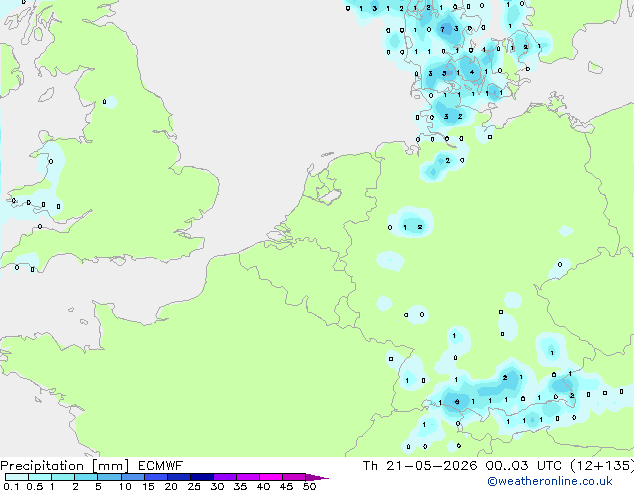The image size is (634, 490).
Task: Click the weatheronline.co.uk copyright link
Action: [549, 481]
